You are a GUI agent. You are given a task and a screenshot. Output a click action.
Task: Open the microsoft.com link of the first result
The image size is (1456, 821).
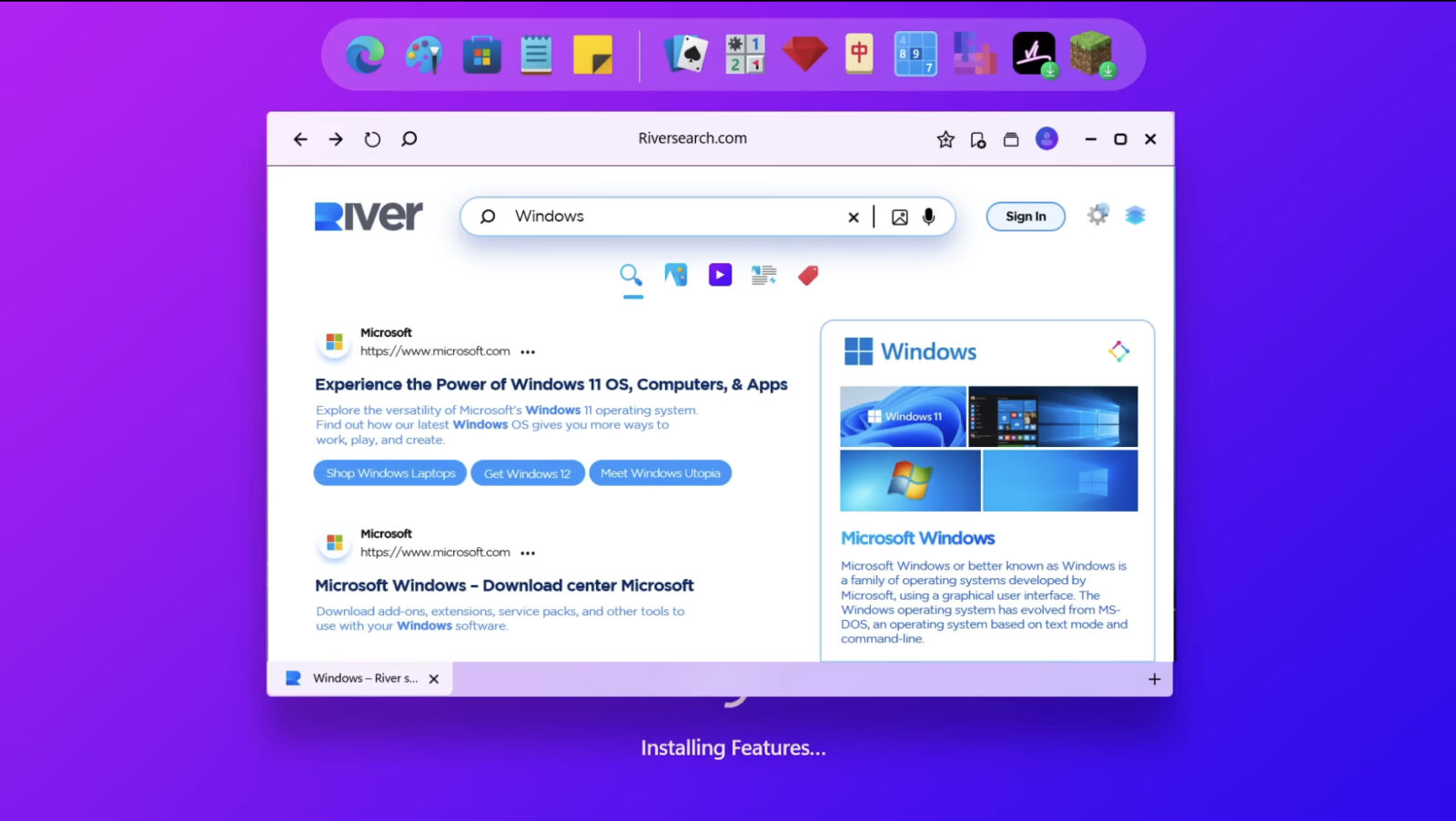click(x=436, y=350)
